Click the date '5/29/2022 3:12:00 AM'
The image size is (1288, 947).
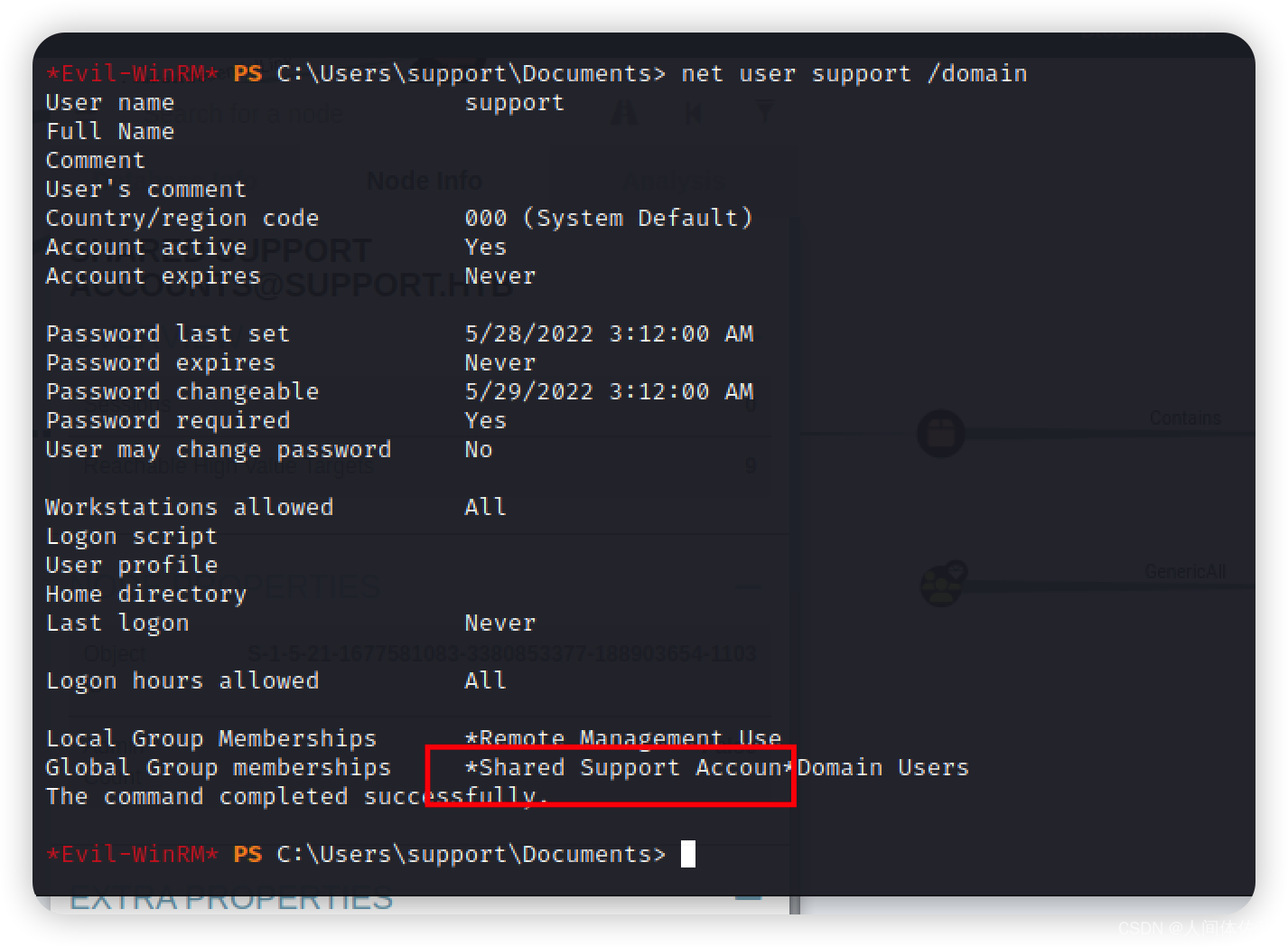[609, 391]
